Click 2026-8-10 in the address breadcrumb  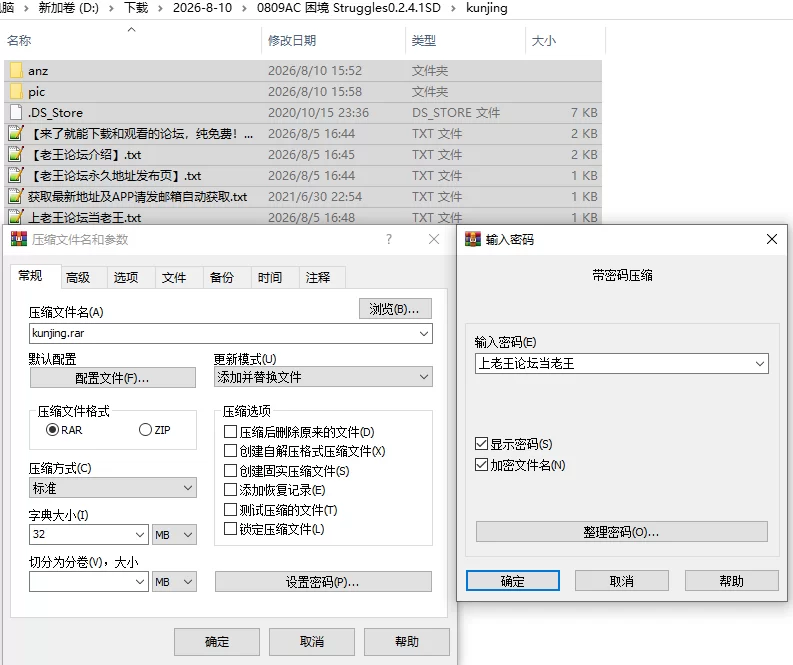tap(202, 8)
